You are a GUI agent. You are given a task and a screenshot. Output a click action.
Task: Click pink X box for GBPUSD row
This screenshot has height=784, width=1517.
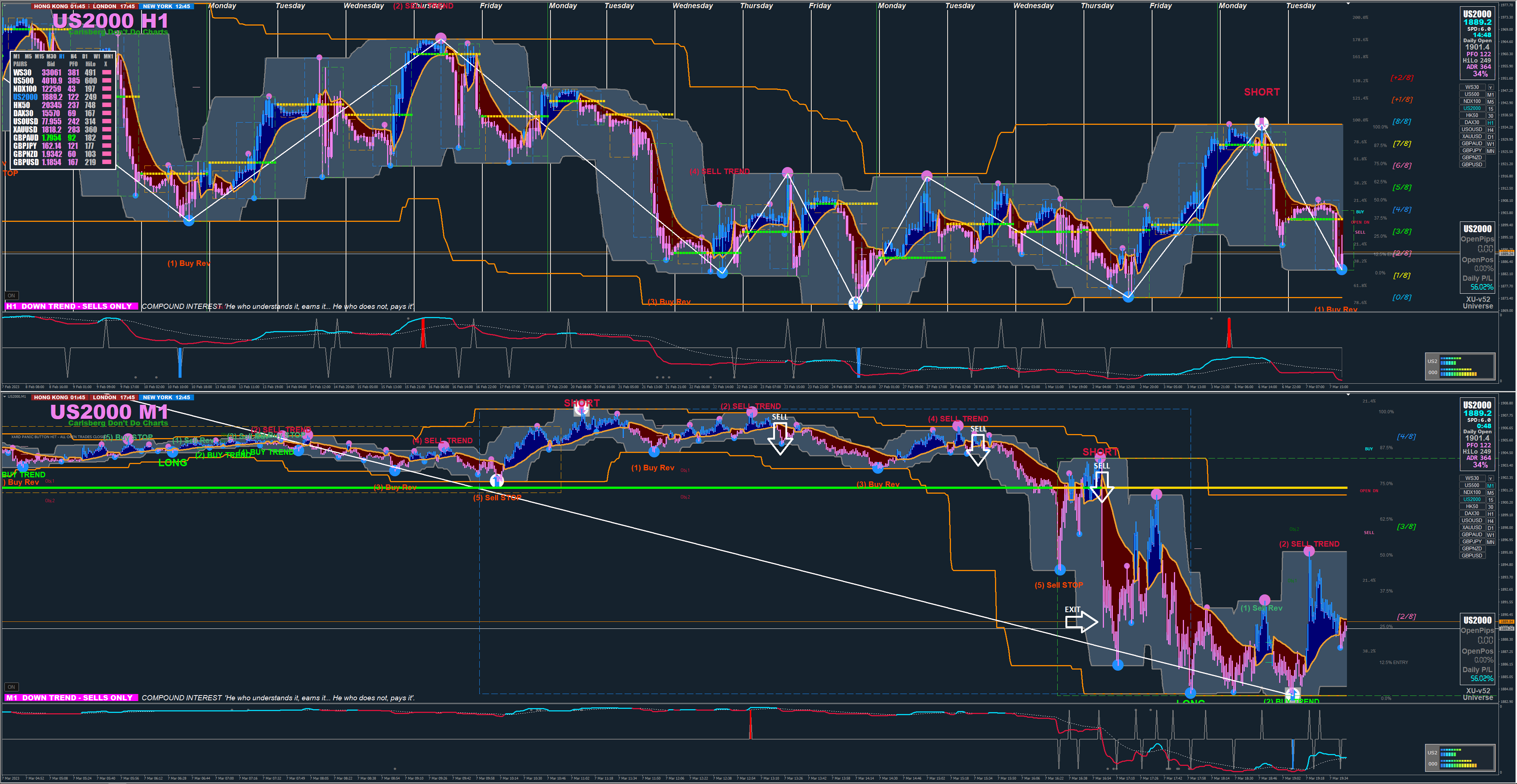coord(107,163)
